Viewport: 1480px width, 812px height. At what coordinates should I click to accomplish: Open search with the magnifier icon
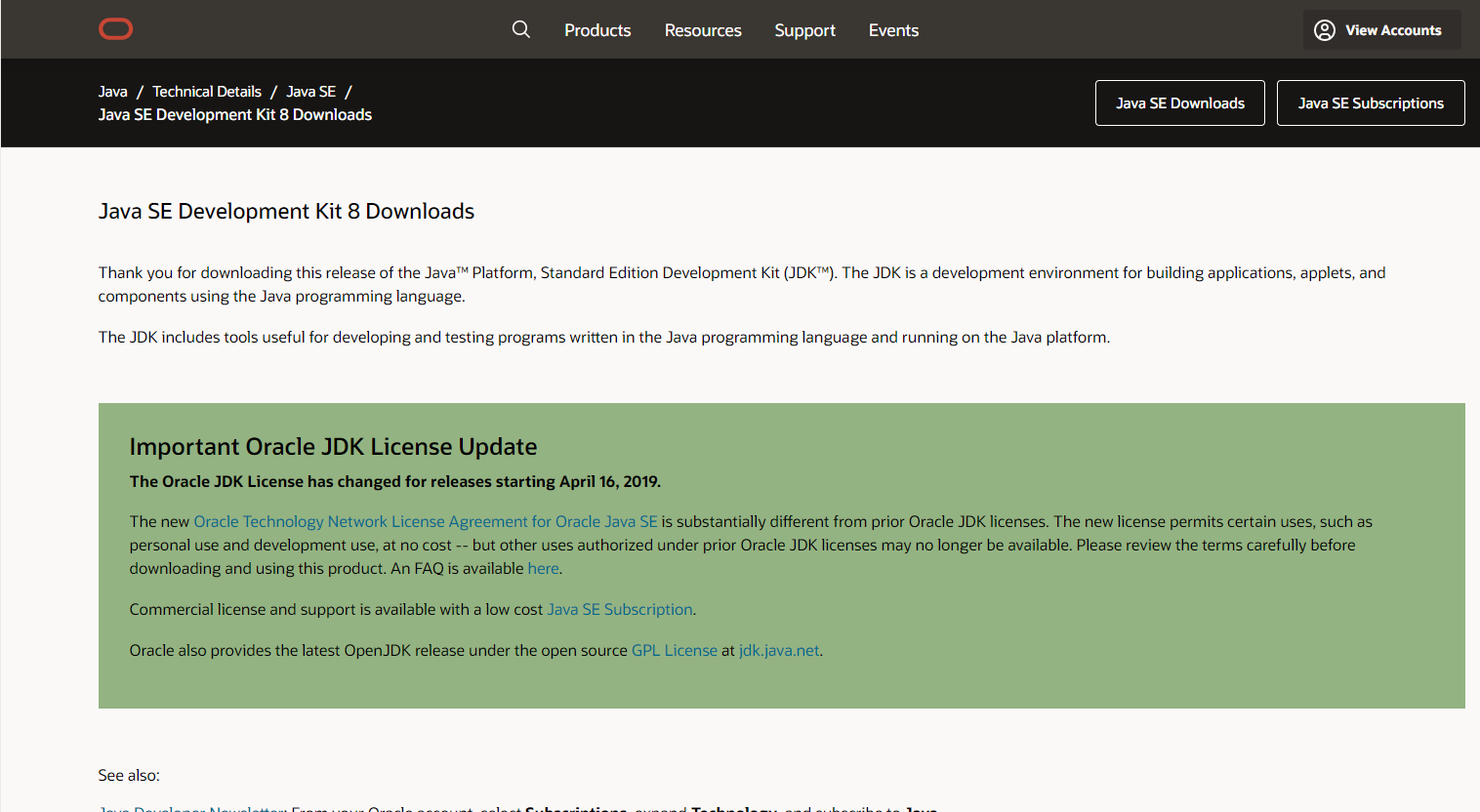pyautogui.click(x=521, y=29)
